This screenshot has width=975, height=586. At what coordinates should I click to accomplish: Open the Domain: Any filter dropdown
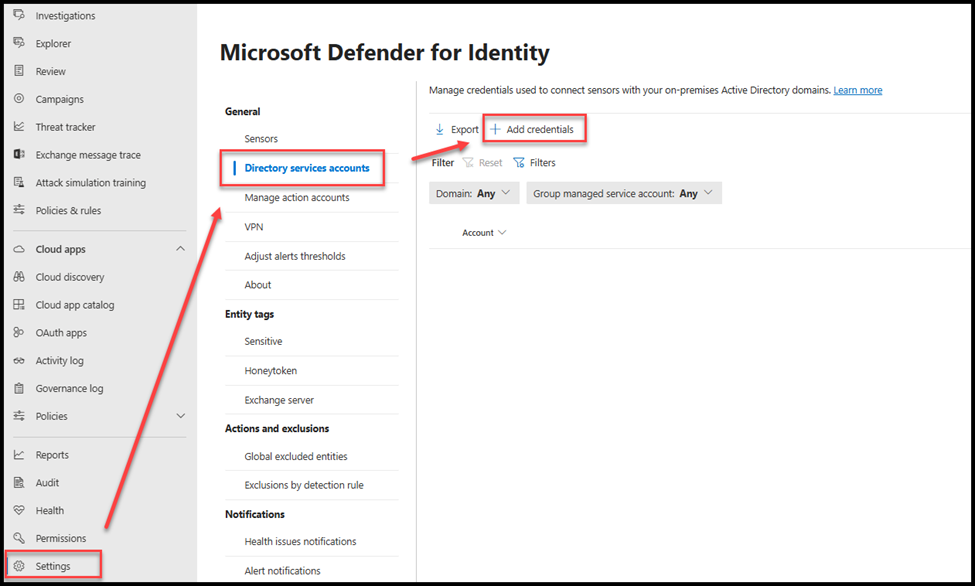[473, 193]
